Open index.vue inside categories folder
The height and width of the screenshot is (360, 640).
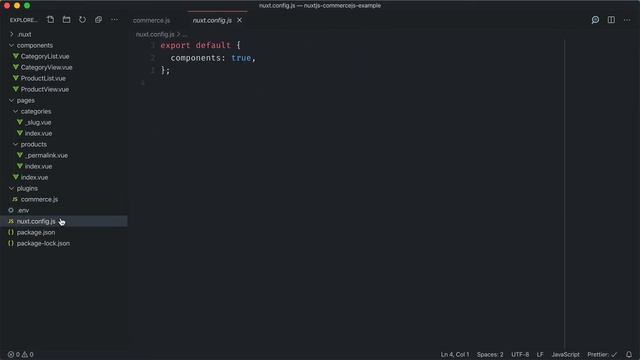[x=64, y=133]
